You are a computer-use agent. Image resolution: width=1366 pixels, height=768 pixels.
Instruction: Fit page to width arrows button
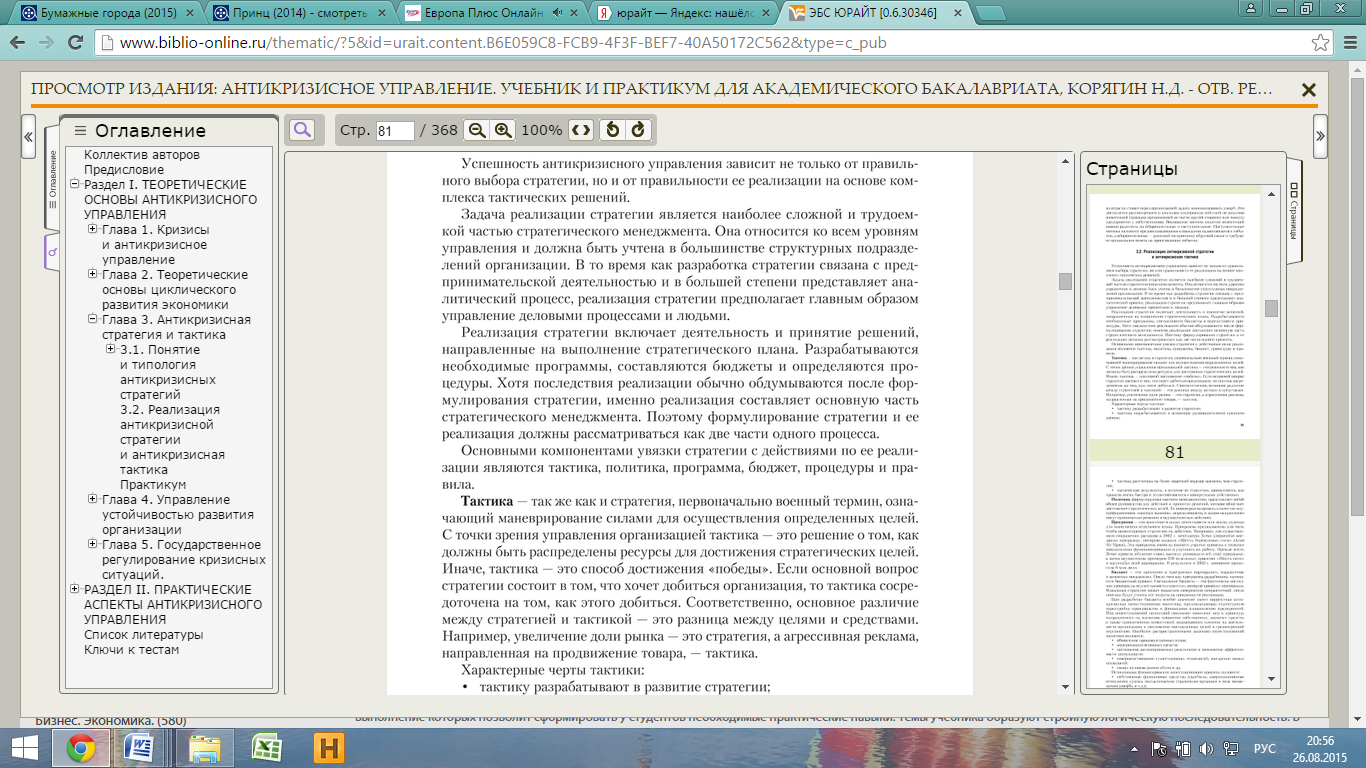click(x=581, y=130)
